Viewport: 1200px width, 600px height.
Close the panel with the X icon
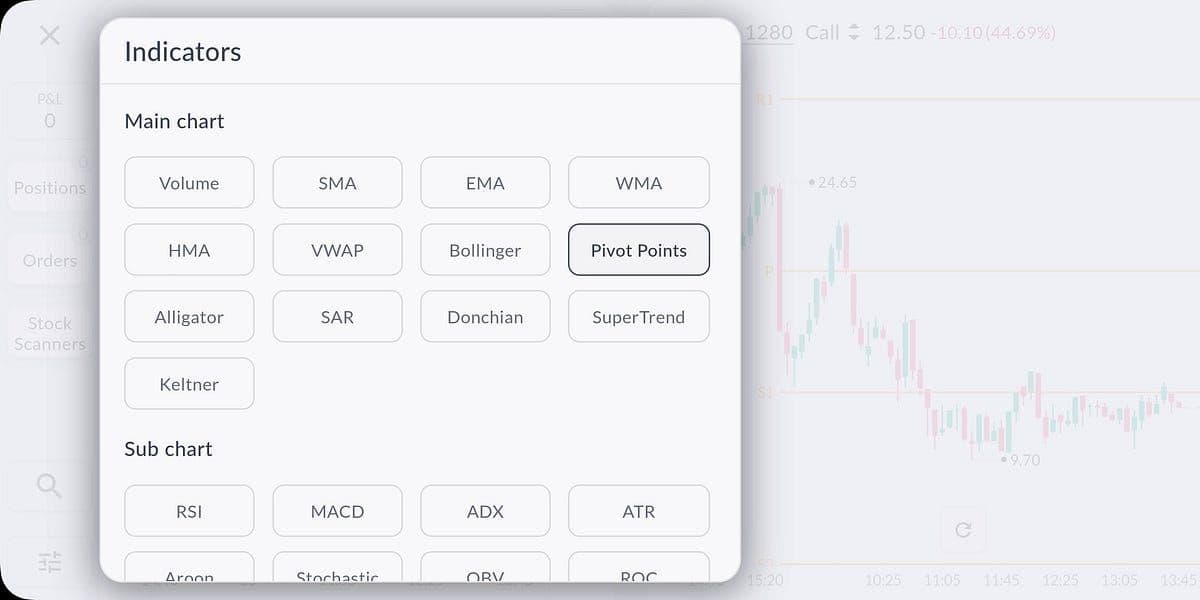coord(49,36)
